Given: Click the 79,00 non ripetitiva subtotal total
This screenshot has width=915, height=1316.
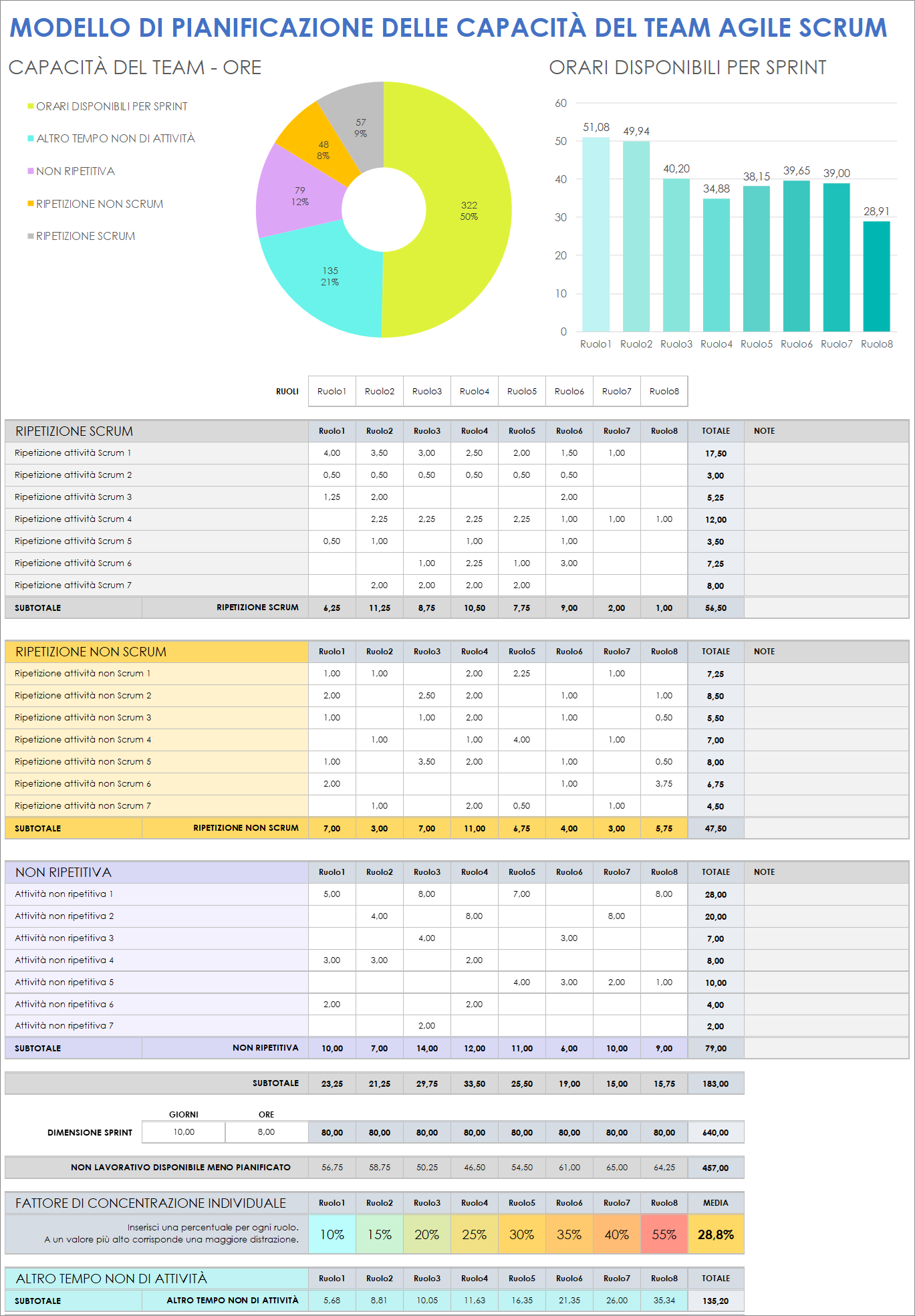Looking at the screenshot, I should tap(716, 1048).
